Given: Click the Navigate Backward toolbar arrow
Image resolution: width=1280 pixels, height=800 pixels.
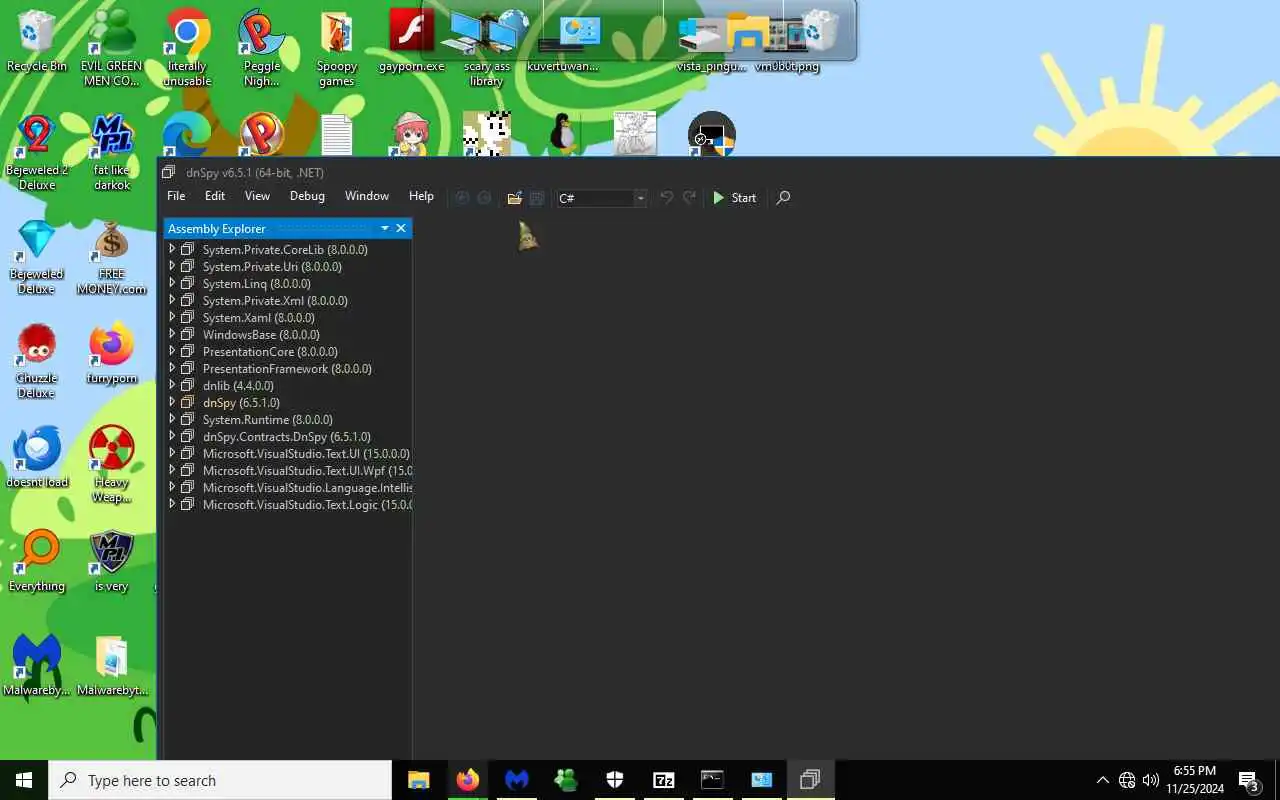Looking at the screenshot, I should tap(462, 198).
